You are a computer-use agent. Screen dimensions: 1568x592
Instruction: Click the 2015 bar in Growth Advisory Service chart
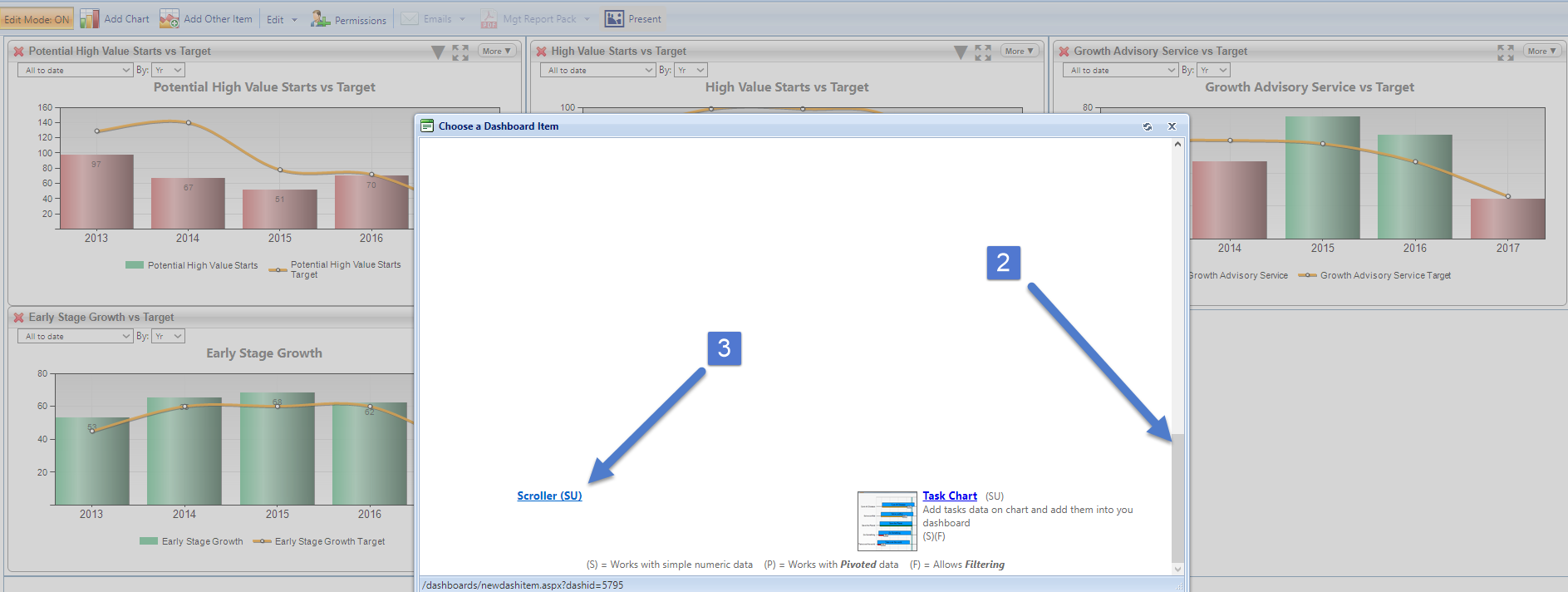point(1323,178)
